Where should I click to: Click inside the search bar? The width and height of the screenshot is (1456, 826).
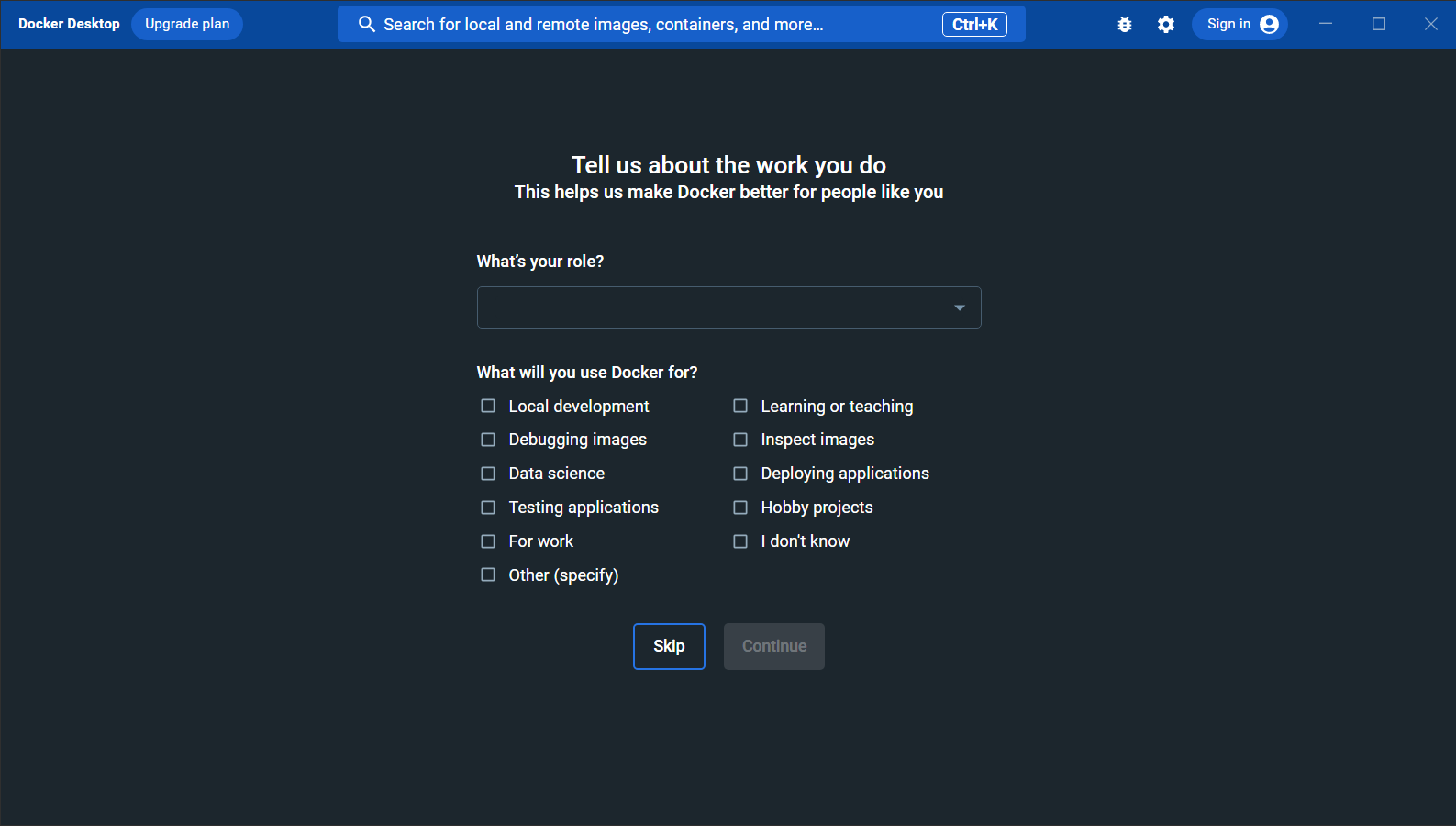click(642, 24)
